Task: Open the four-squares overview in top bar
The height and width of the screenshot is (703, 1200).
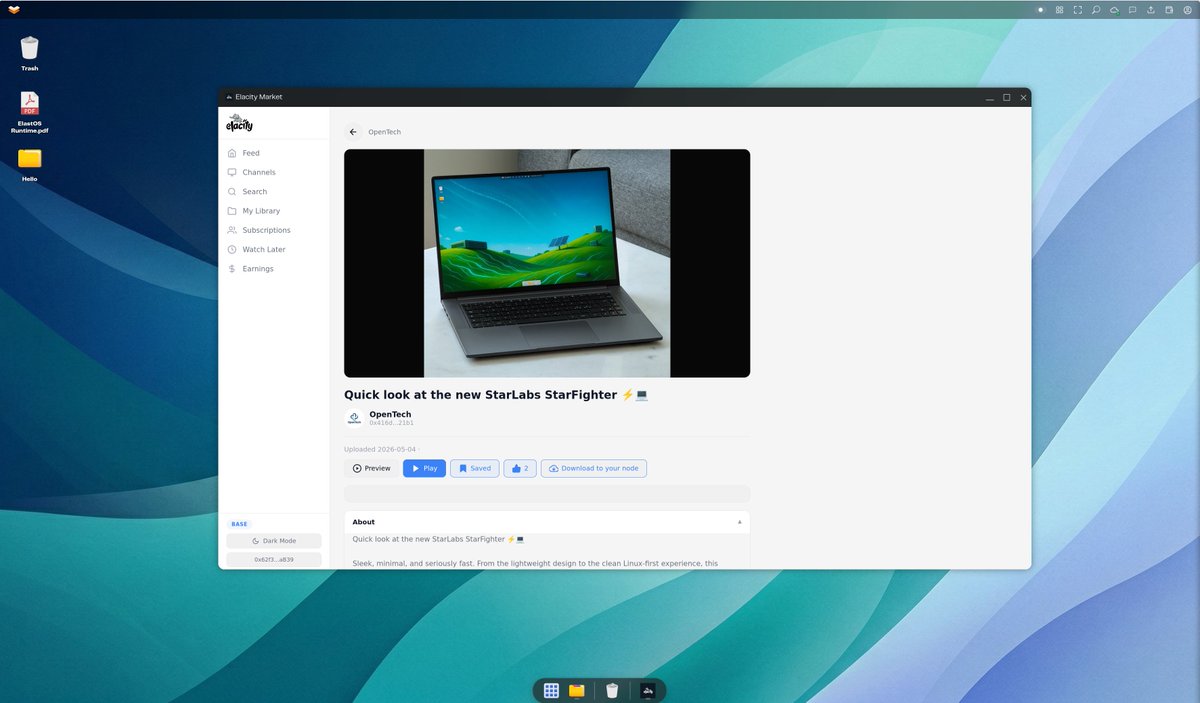Action: tap(1059, 10)
